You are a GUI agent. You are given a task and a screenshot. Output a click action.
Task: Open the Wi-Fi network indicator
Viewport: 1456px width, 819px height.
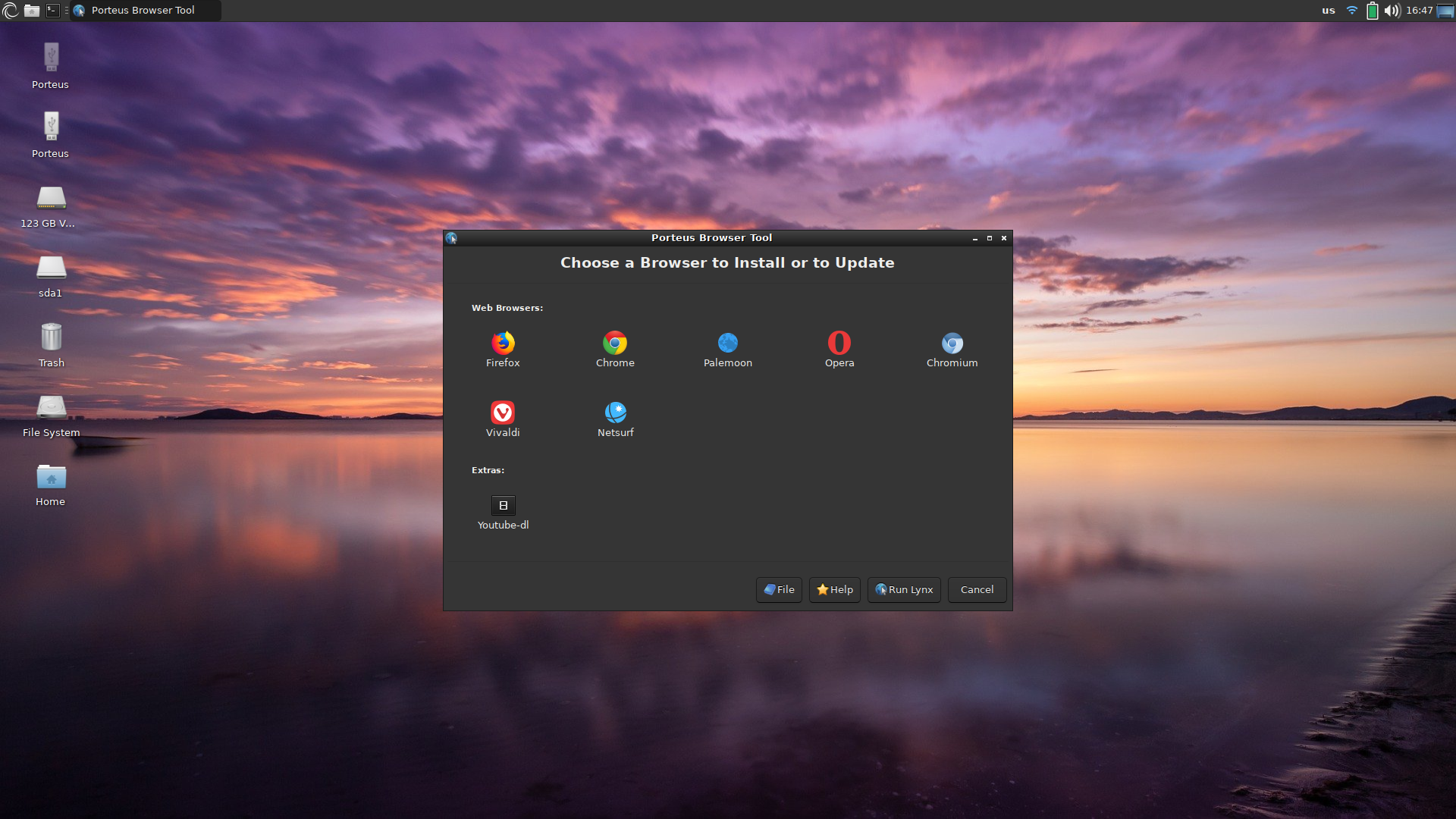(1351, 11)
